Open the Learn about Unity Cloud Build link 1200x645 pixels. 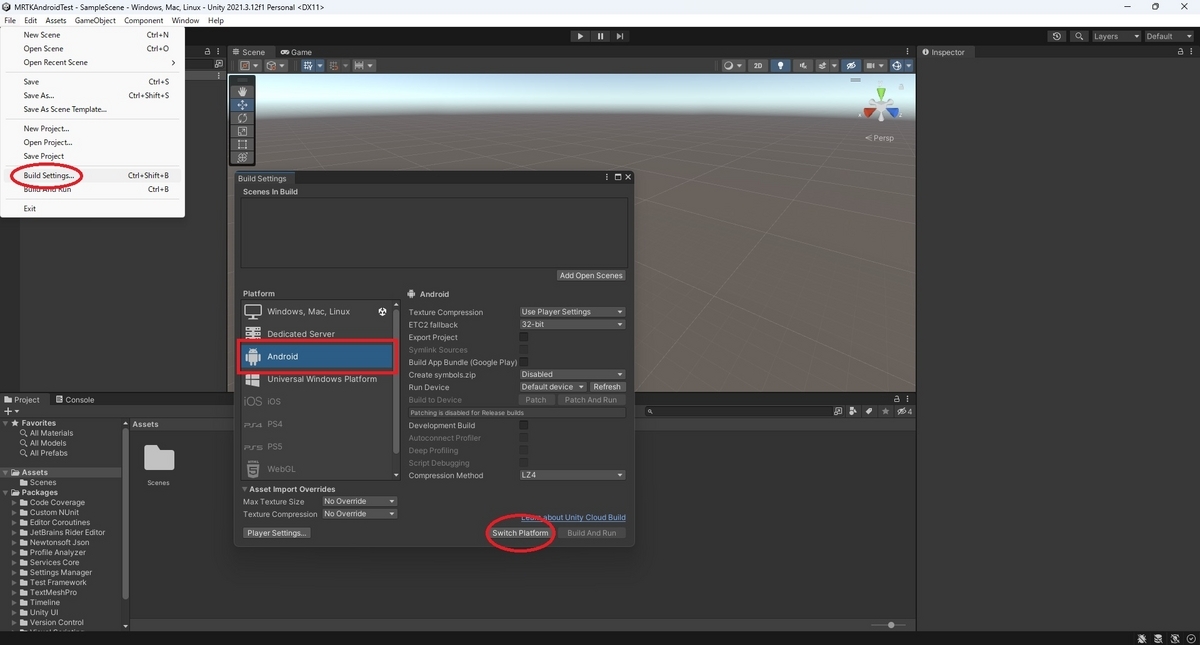pos(571,517)
